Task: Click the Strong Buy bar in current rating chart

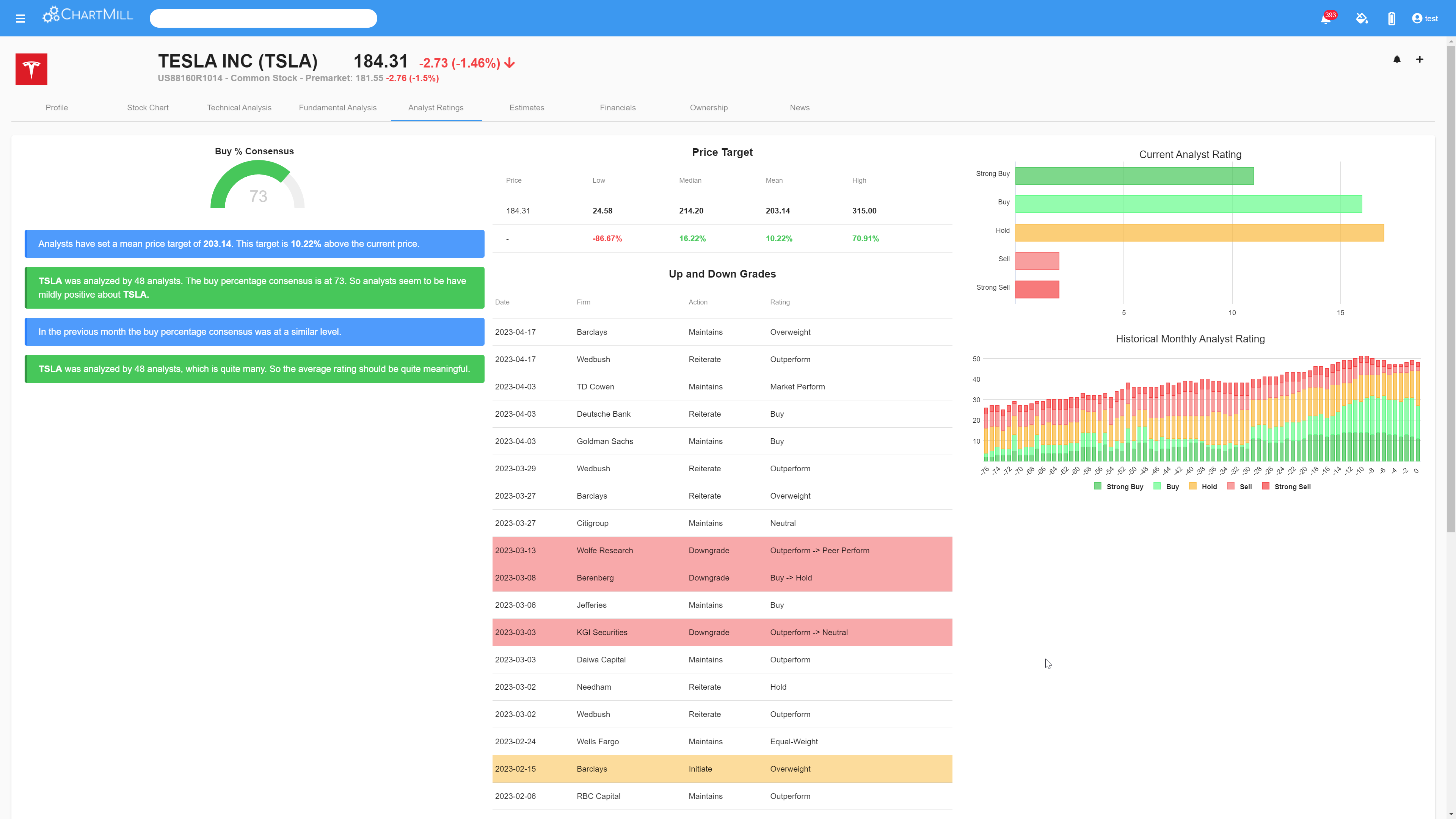Action: coord(1134,176)
